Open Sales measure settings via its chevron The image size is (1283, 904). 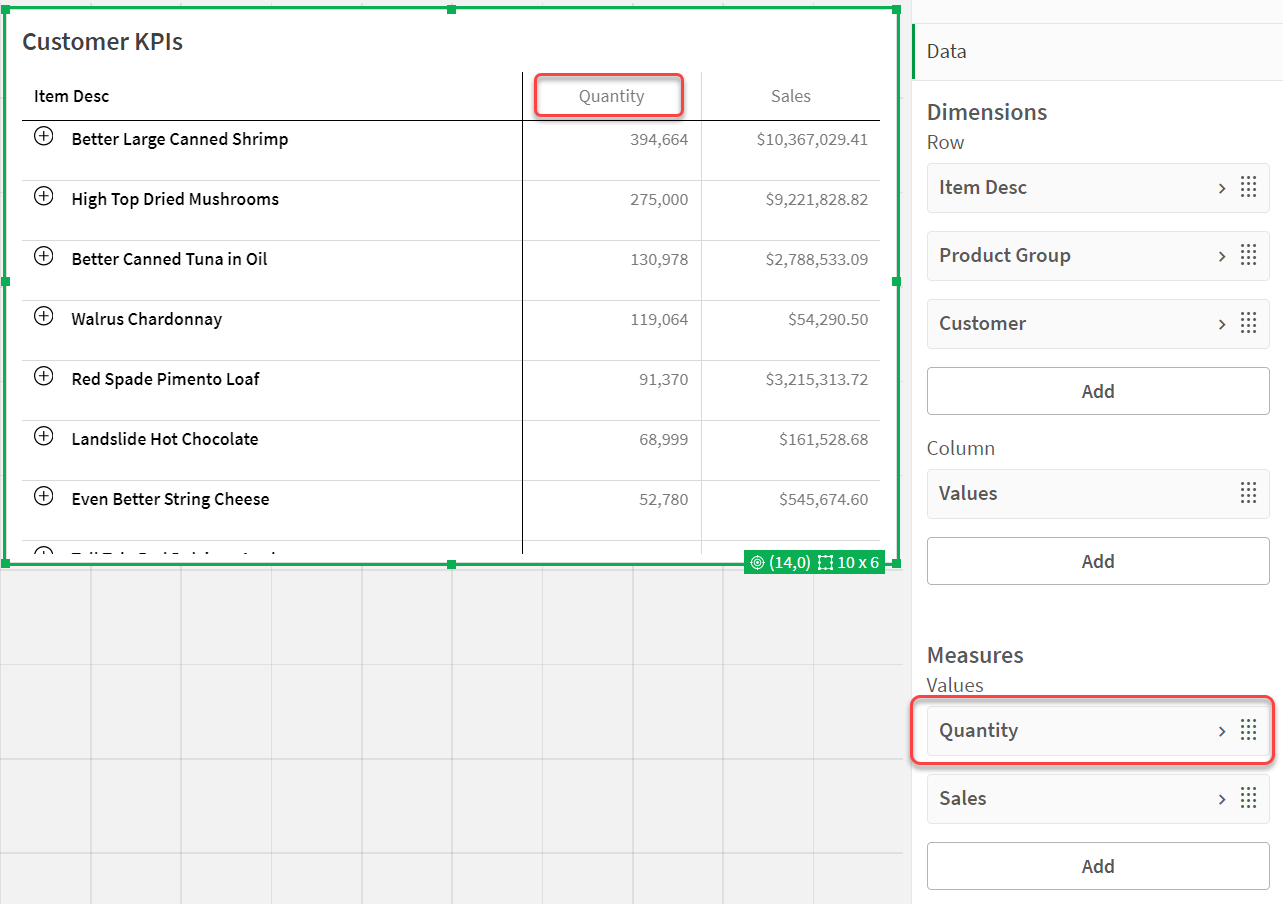pos(1221,798)
